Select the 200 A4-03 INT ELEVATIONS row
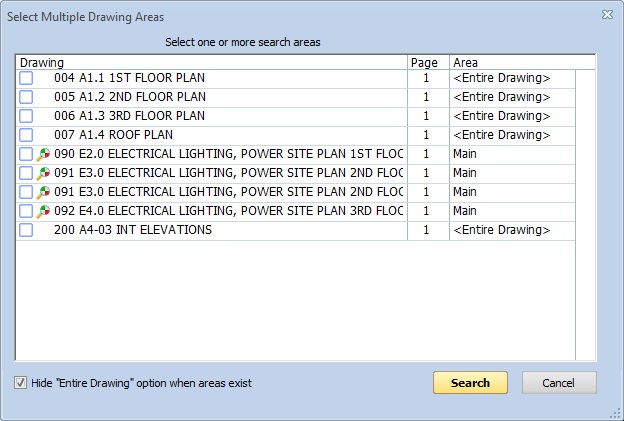This screenshot has height=421, width=624. pyautogui.click(x=296, y=230)
